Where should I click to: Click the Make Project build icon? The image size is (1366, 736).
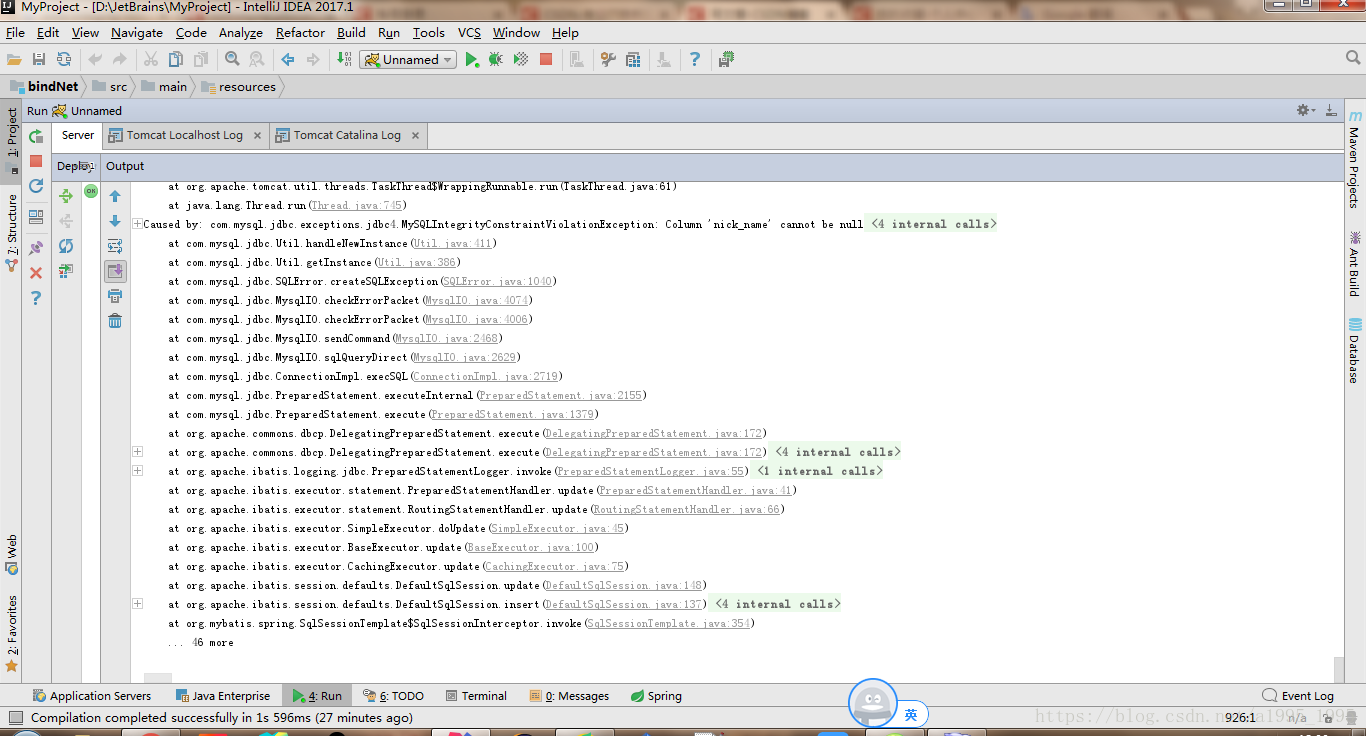point(345,60)
